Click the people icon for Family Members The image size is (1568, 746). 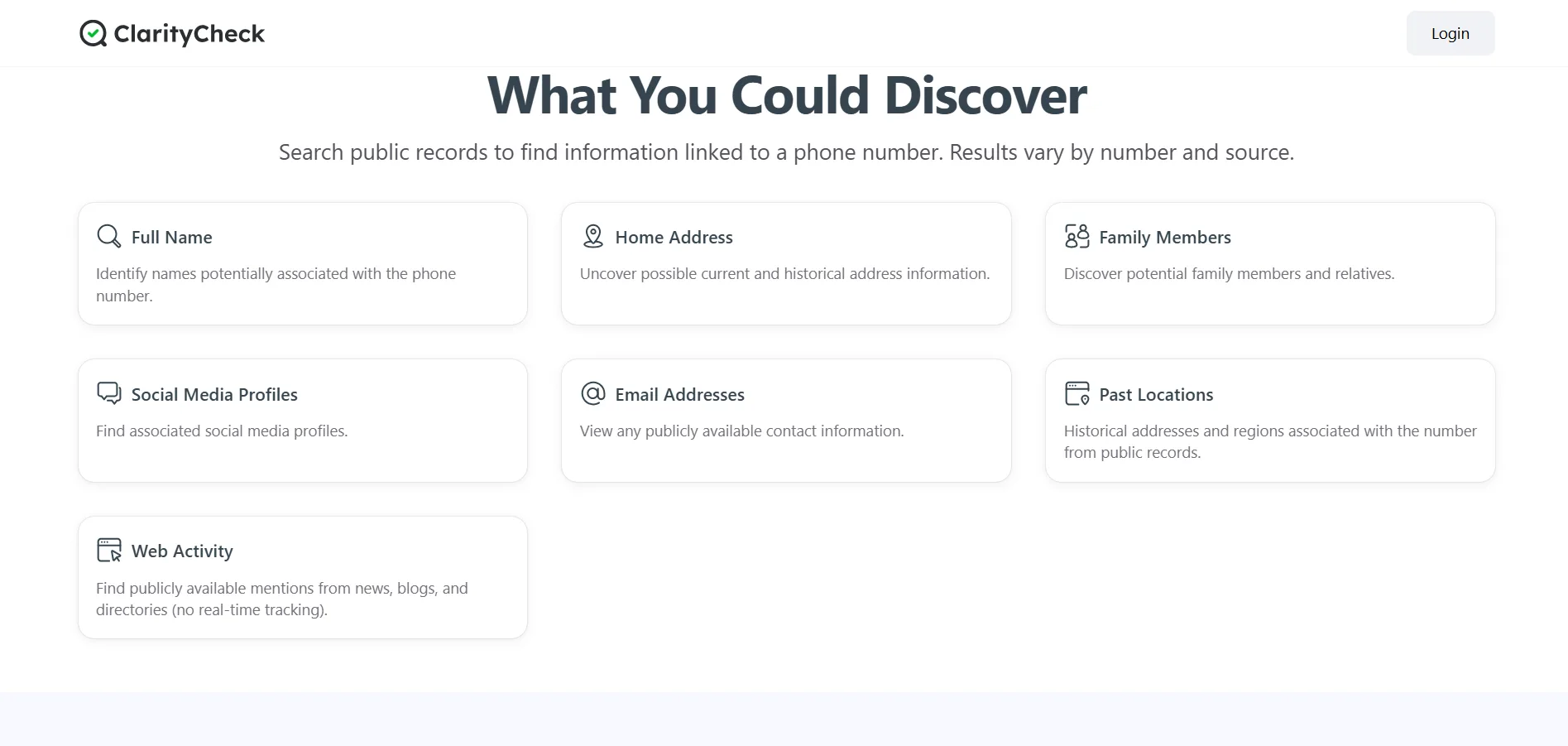coord(1077,236)
